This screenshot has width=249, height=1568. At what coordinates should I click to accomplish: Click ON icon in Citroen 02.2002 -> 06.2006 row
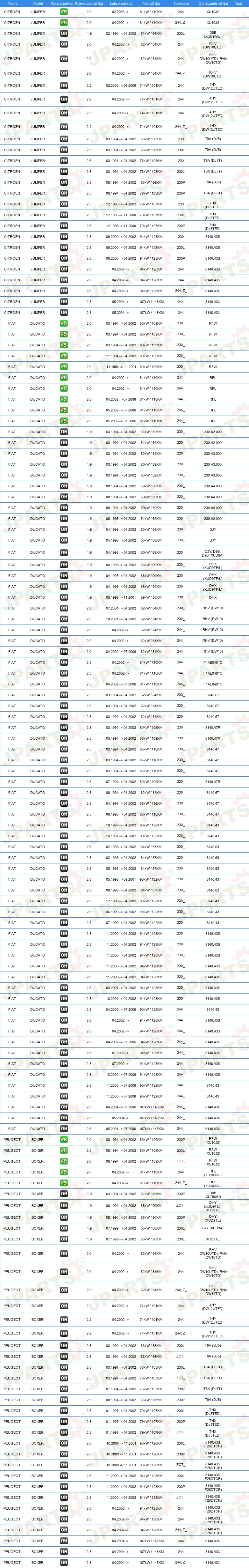pyautogui.click(x=64, y=86)
